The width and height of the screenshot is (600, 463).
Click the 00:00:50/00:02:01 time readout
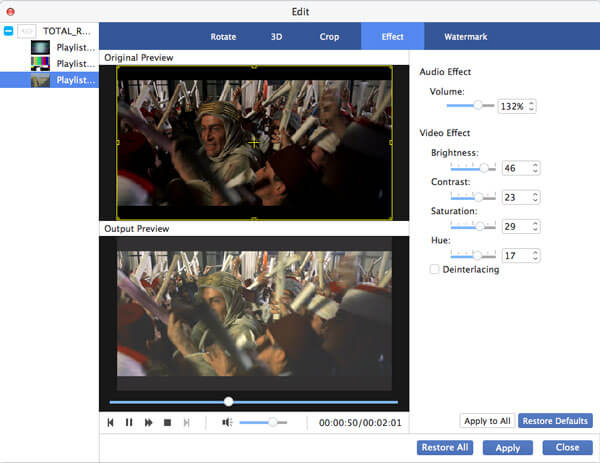click(360, 423)
